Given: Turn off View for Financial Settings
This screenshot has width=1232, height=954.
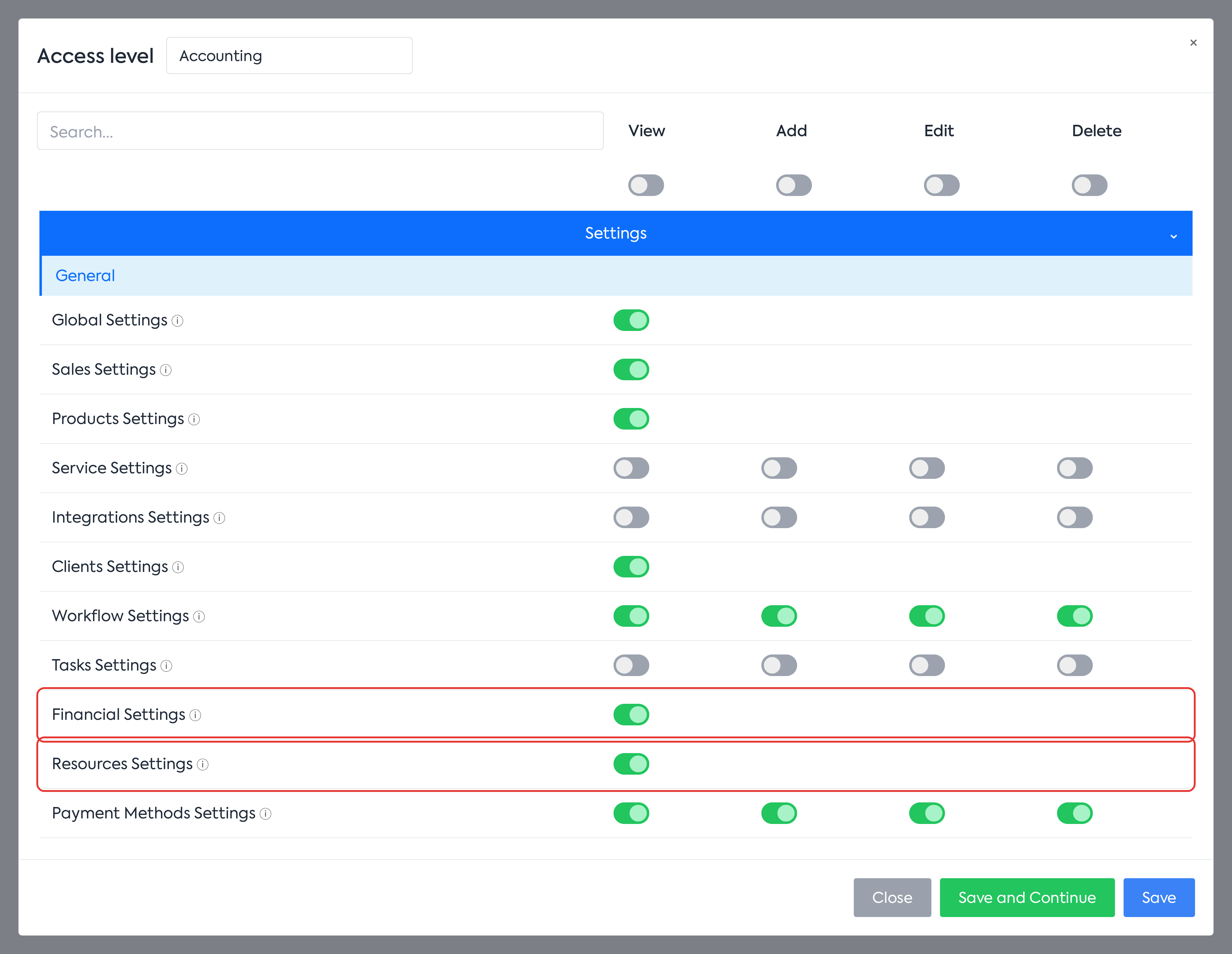Looking at the screenshot, I should click(631, 715).
